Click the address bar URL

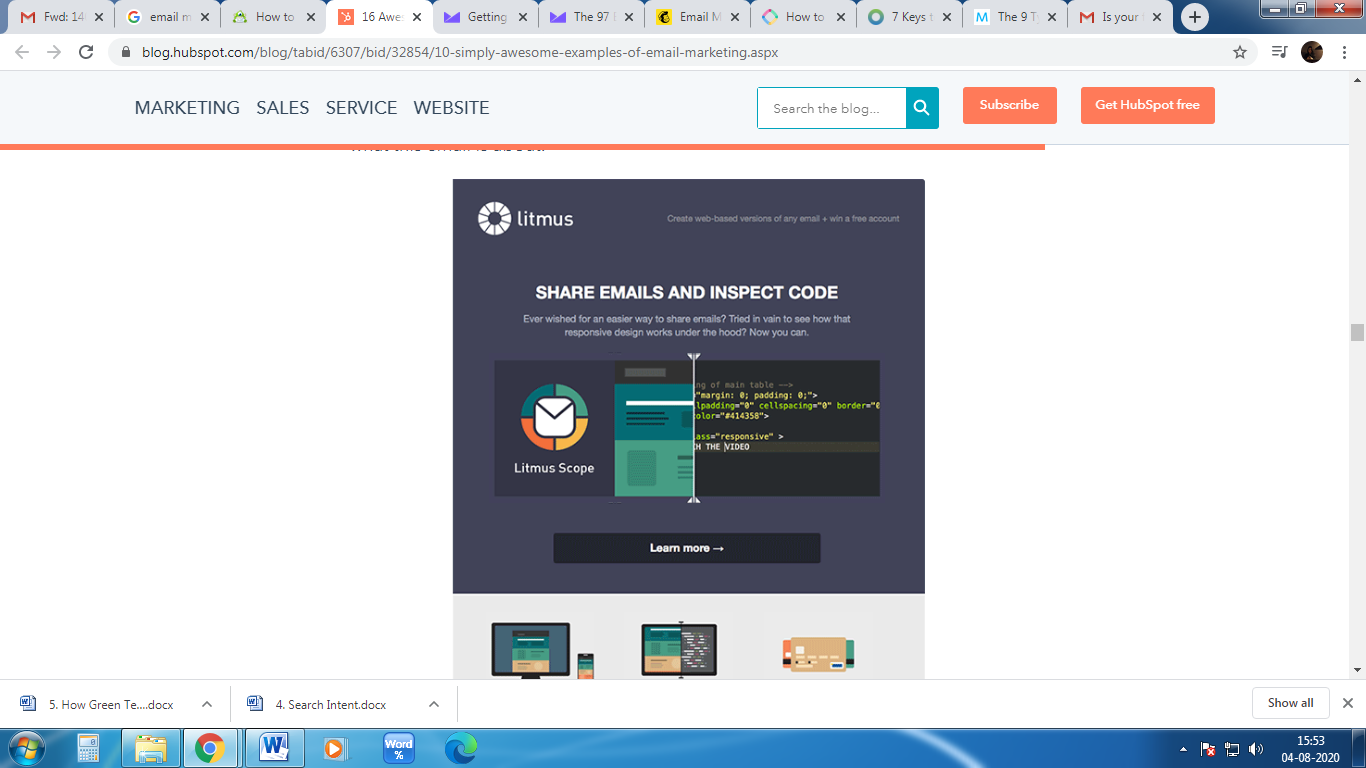pos(460,52)
